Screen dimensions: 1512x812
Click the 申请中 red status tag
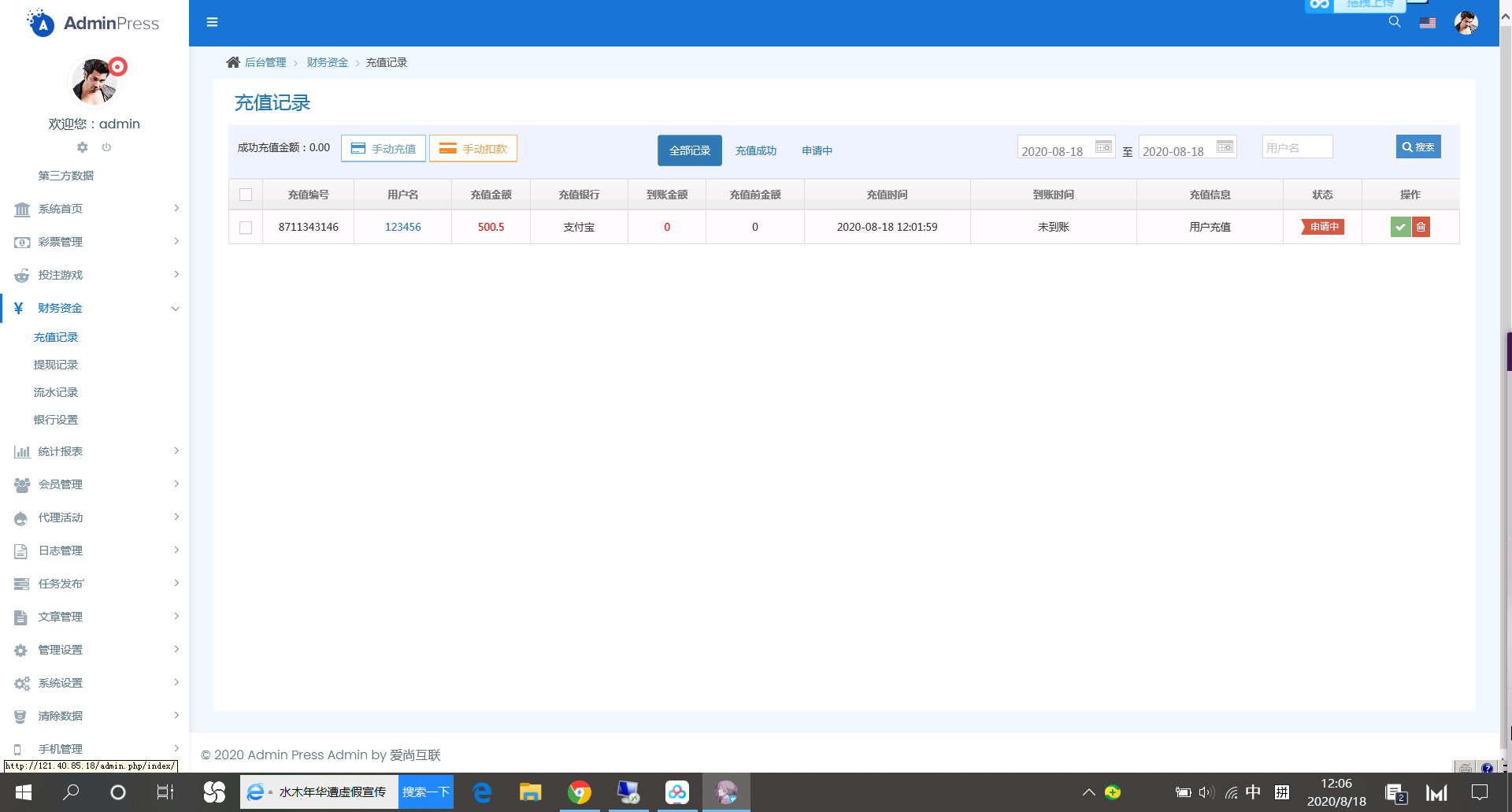(1323, 227)
